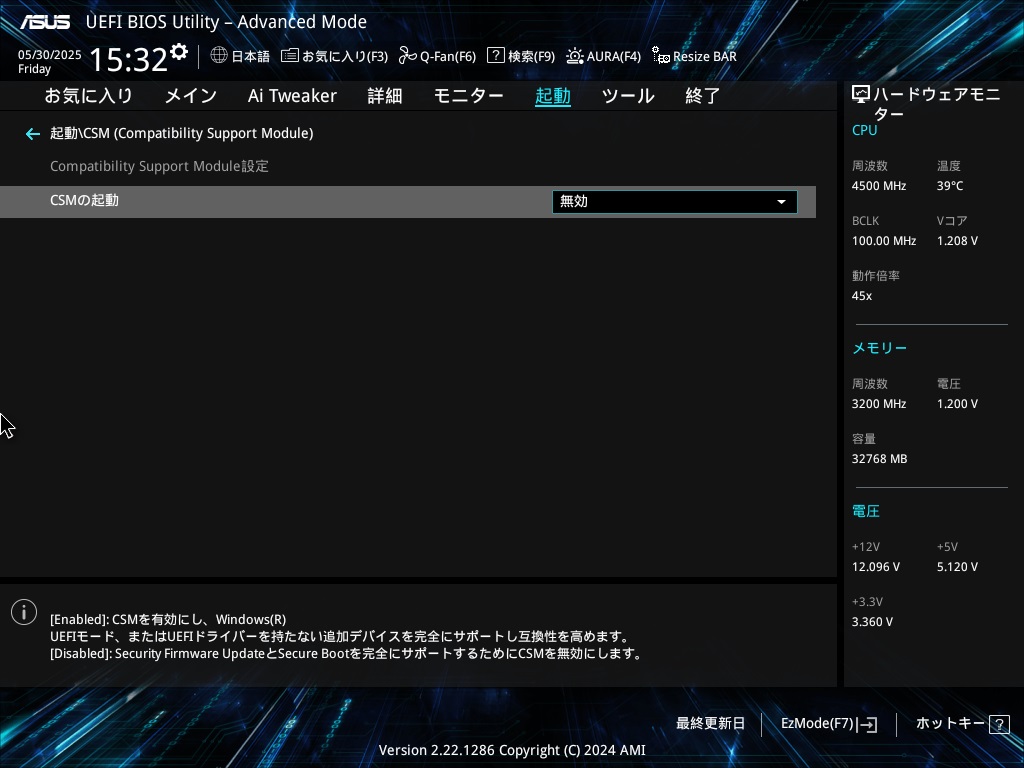This screenshot has height=768, width=1024.
Task: Click the hardware monitor screen icon
Action: tap(861, 95)
